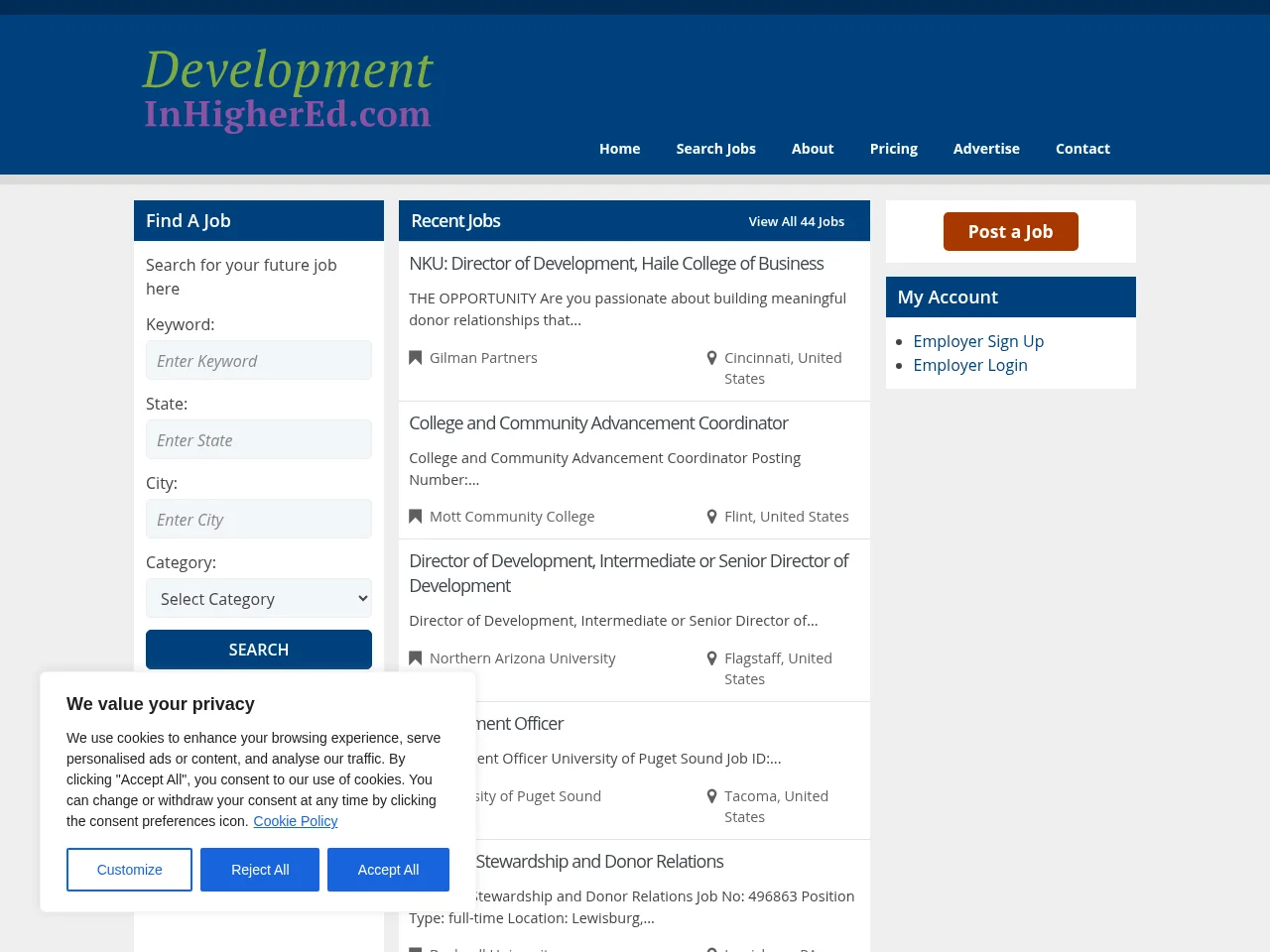
Task: Click Mott Community College employer name
Action: click(x=512, y=517)
